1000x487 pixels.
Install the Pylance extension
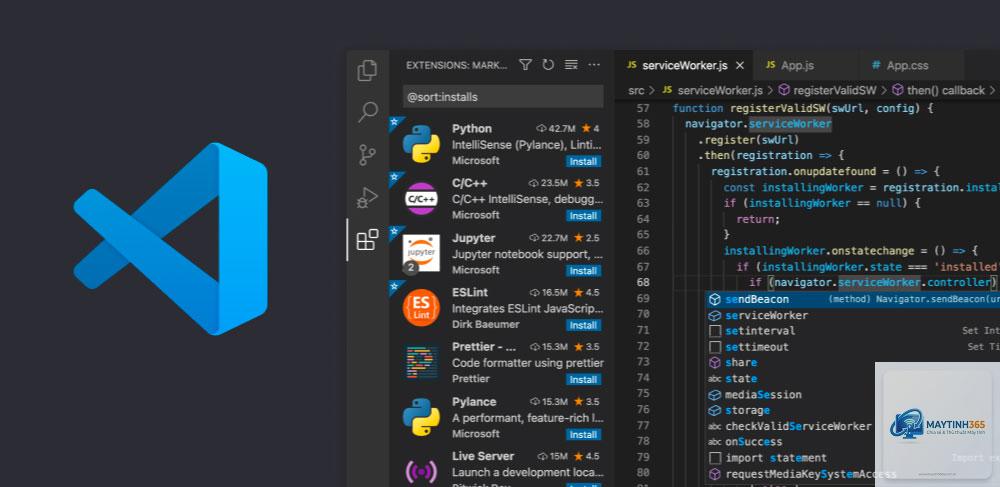pyautogui.click(x=584, y=435)
